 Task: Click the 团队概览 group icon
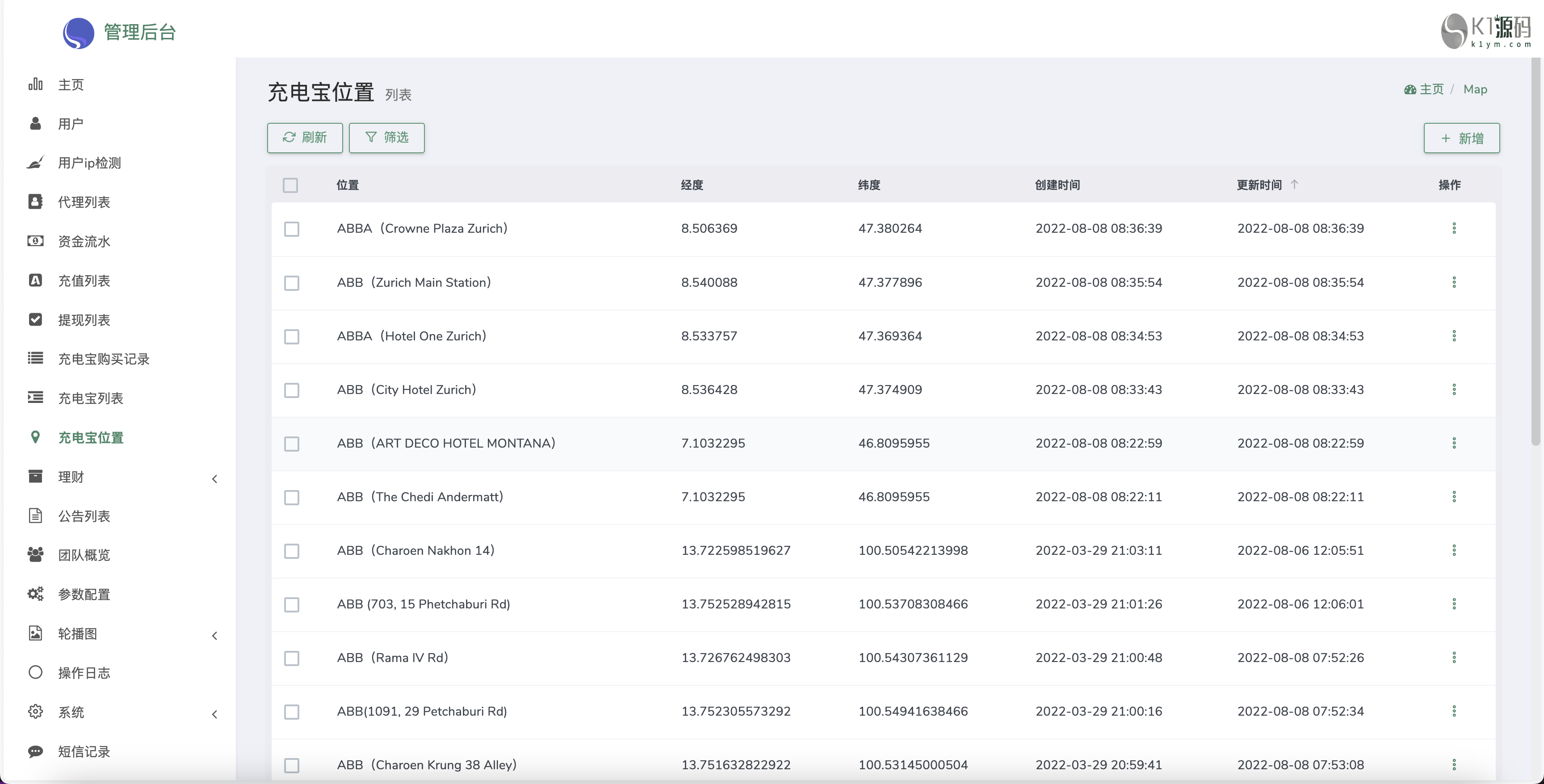35,554
